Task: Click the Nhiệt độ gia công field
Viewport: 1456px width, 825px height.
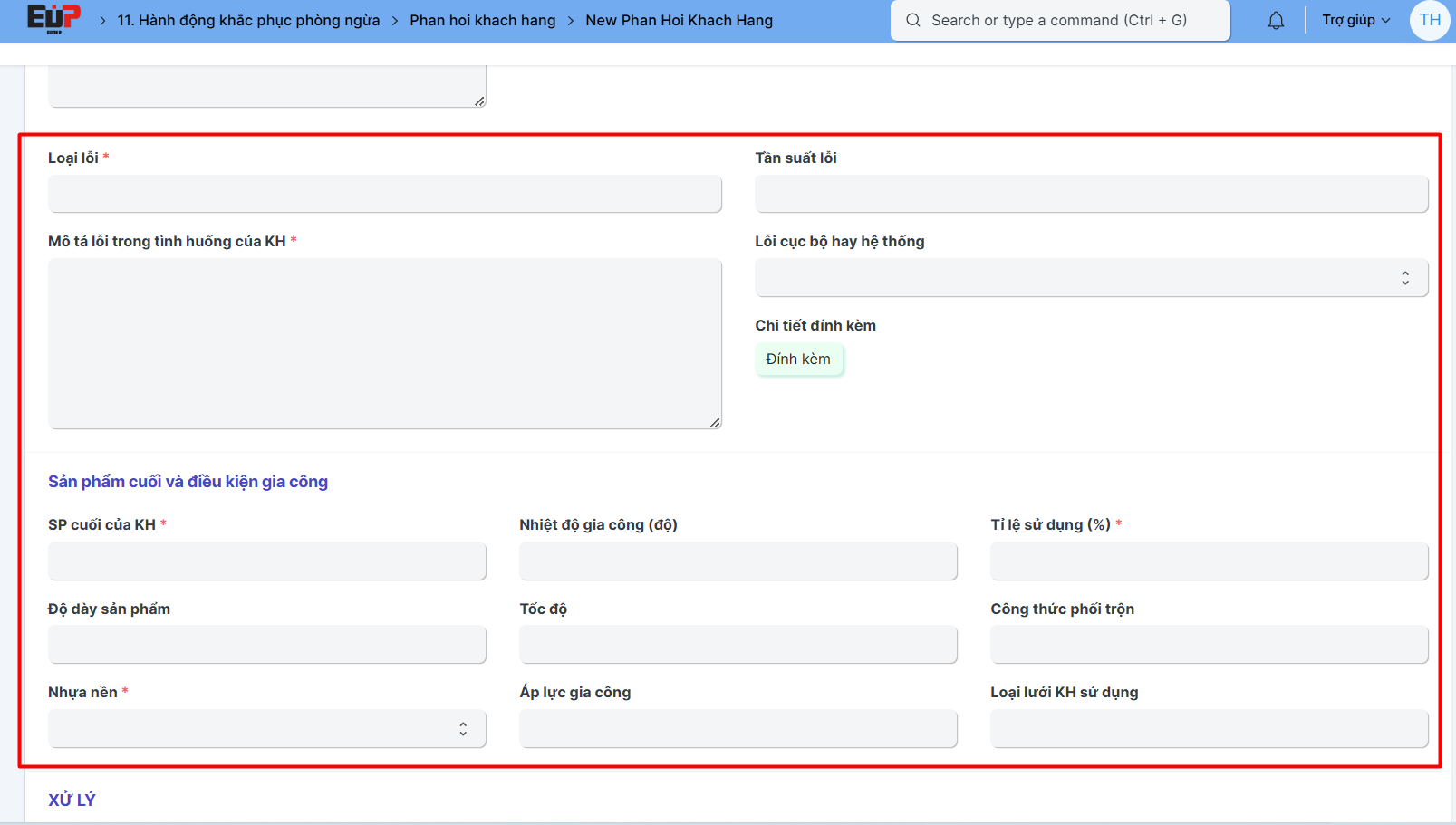Action: tap(738, 561)
